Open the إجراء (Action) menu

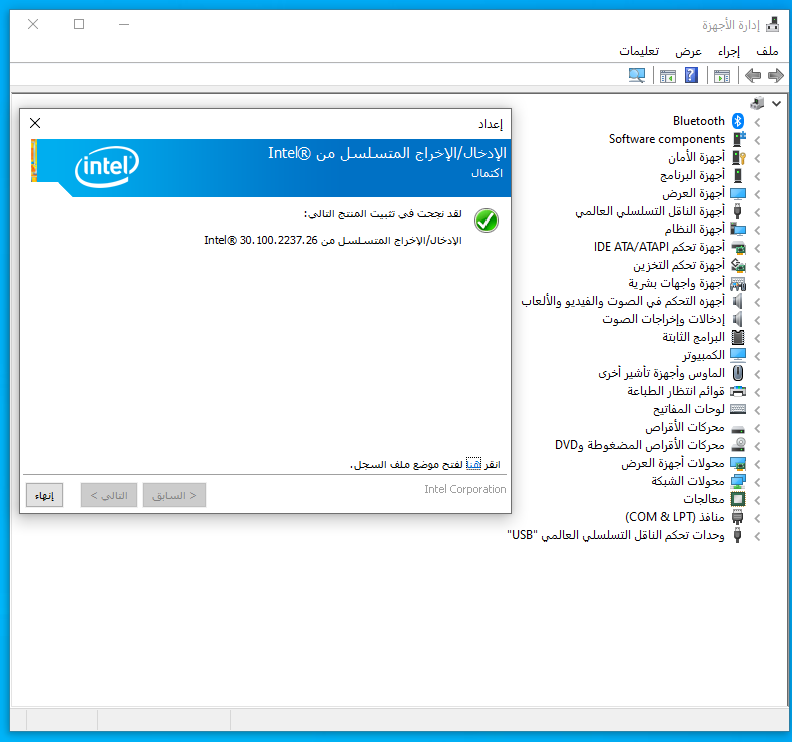click(729, 51)
